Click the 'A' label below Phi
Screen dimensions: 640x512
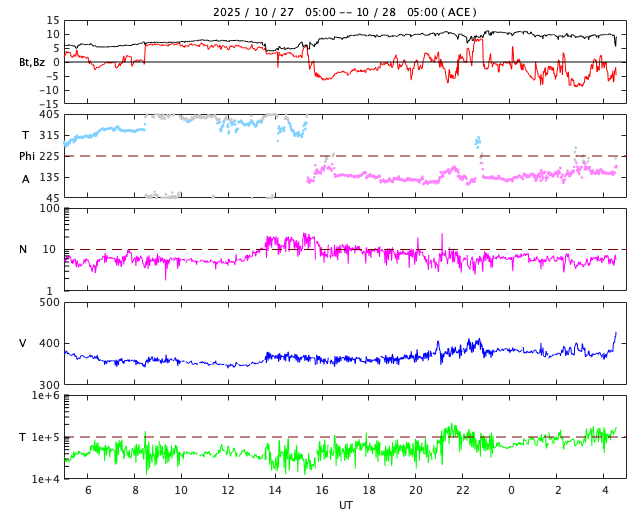[26, 179]
